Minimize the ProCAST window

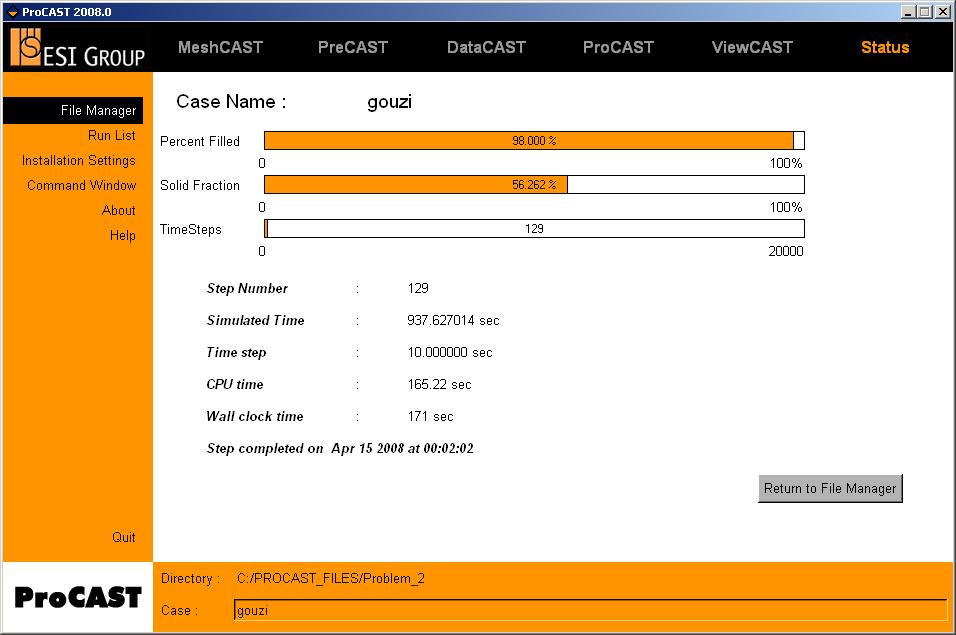coord(908,12)
